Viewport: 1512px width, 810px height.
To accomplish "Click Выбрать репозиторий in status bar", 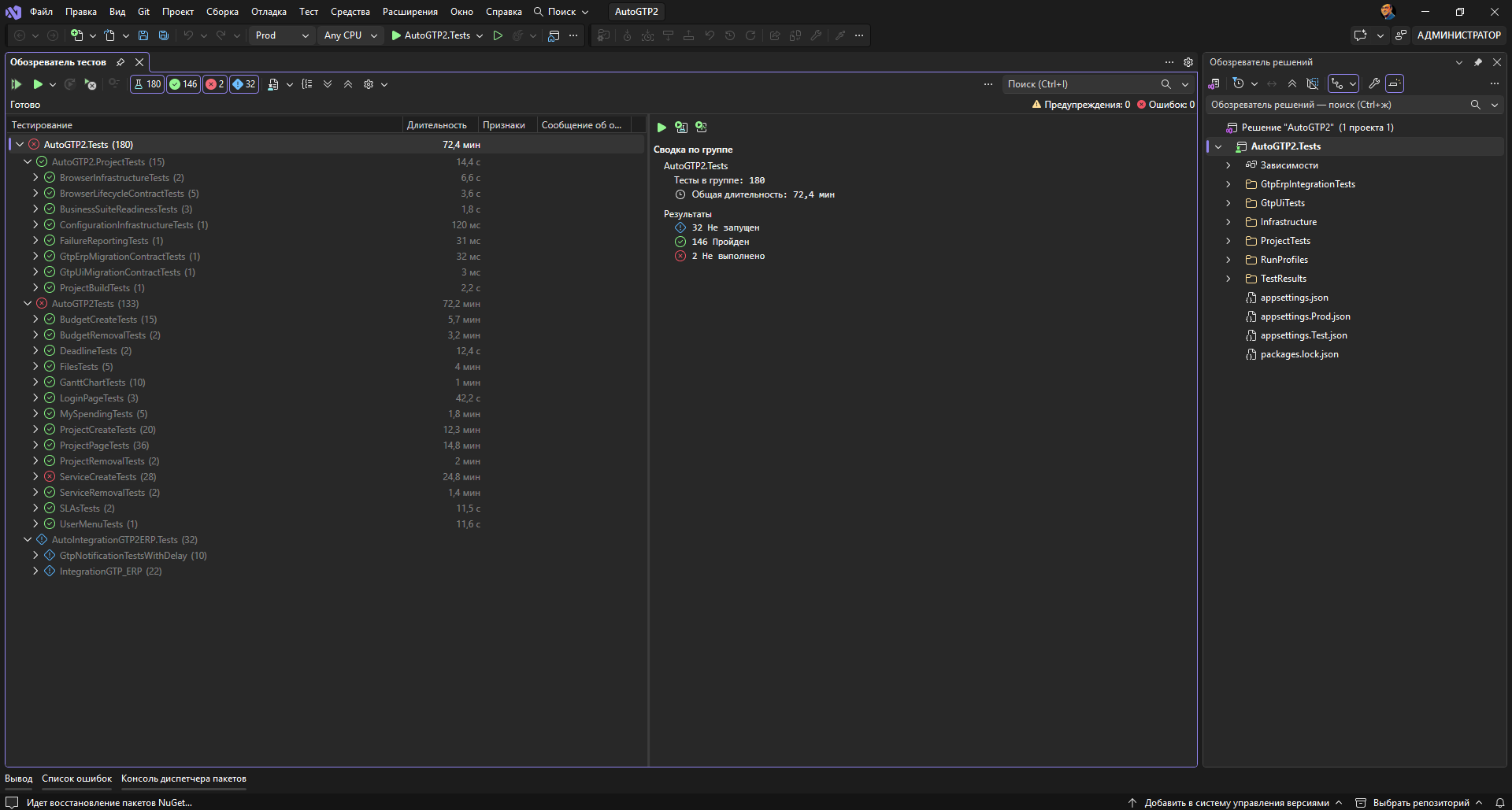I will pyautogui.click(x=1419, y=803).
